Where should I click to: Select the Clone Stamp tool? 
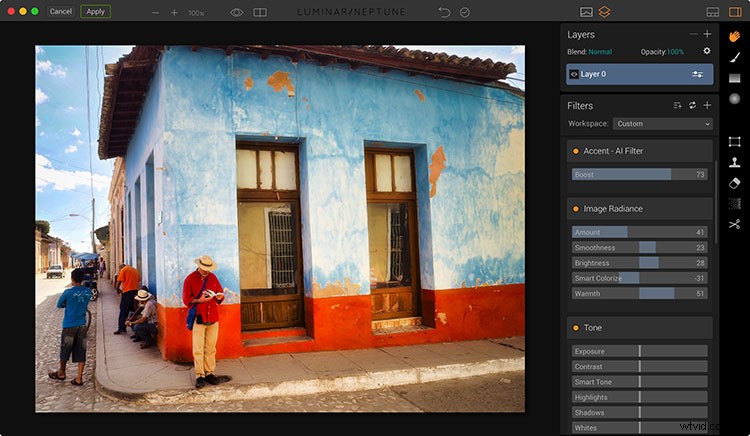pos(735,163)
